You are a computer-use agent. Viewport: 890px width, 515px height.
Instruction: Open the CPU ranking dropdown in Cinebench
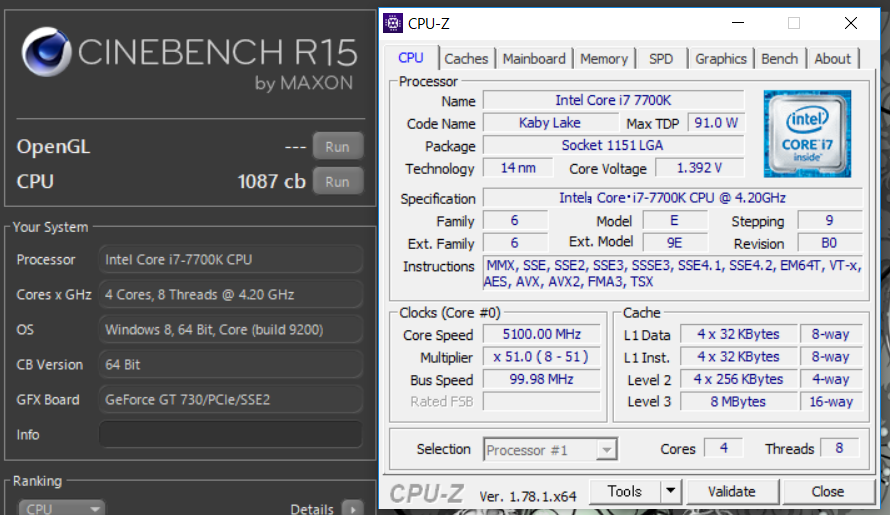coord(62,508)
